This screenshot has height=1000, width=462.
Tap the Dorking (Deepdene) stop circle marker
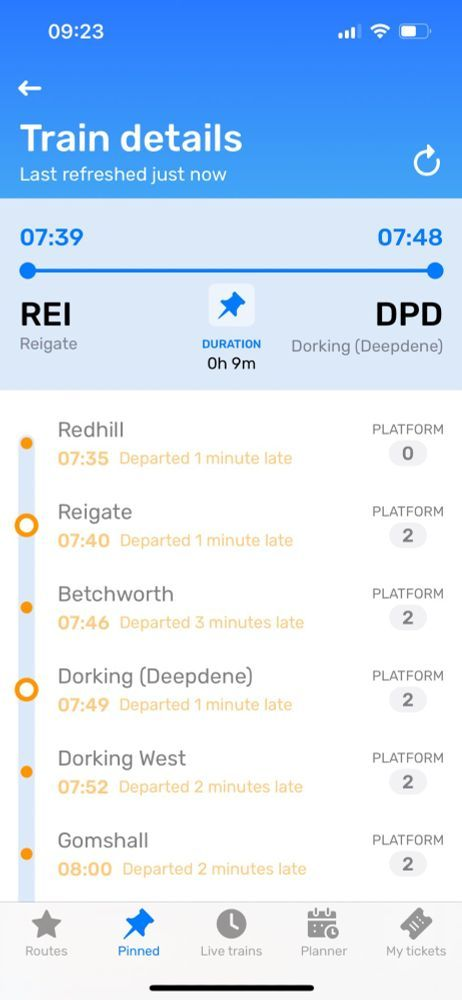pos(26,689)
